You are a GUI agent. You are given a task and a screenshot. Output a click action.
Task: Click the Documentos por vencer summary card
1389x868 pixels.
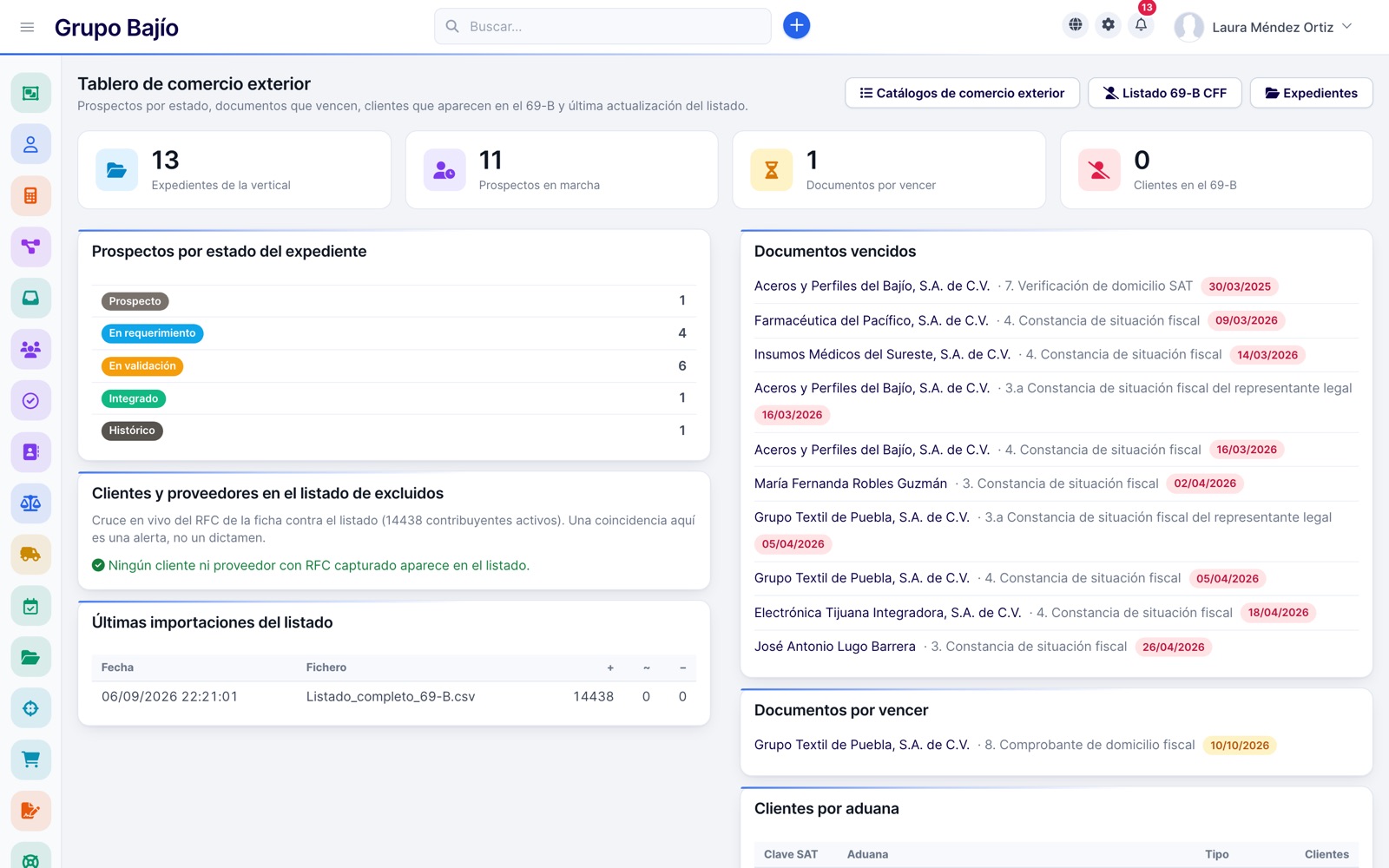[889, 170]
